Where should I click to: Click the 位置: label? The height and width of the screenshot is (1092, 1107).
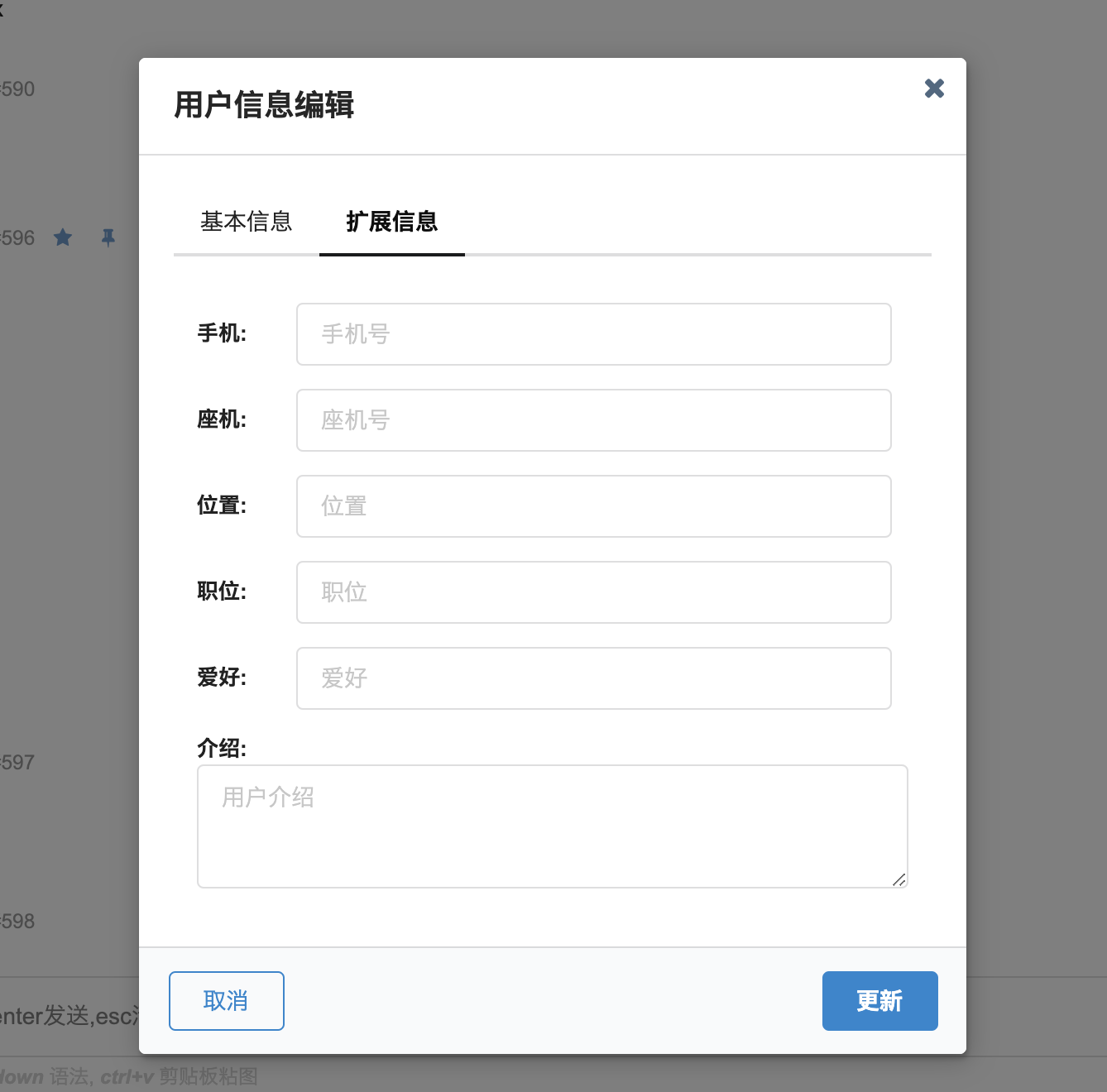click(222, 505)
